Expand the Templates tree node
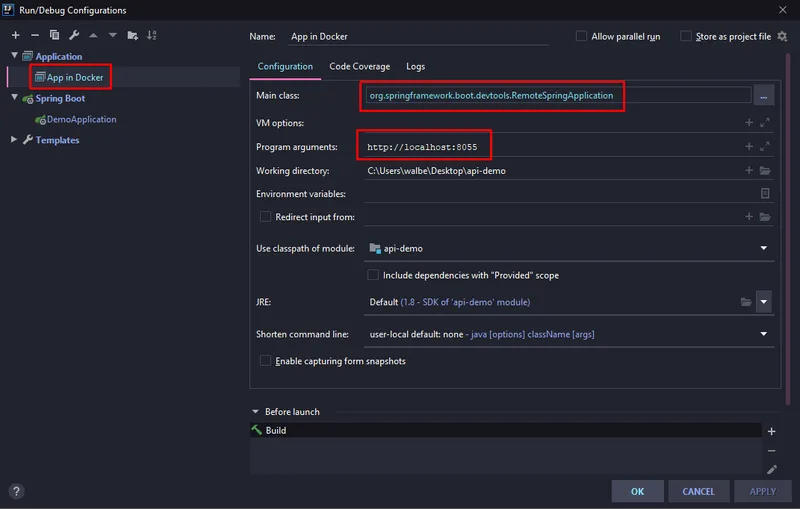The height and width of the screenshot is (509, 800). pyautogui.click(x=14, y=139)
